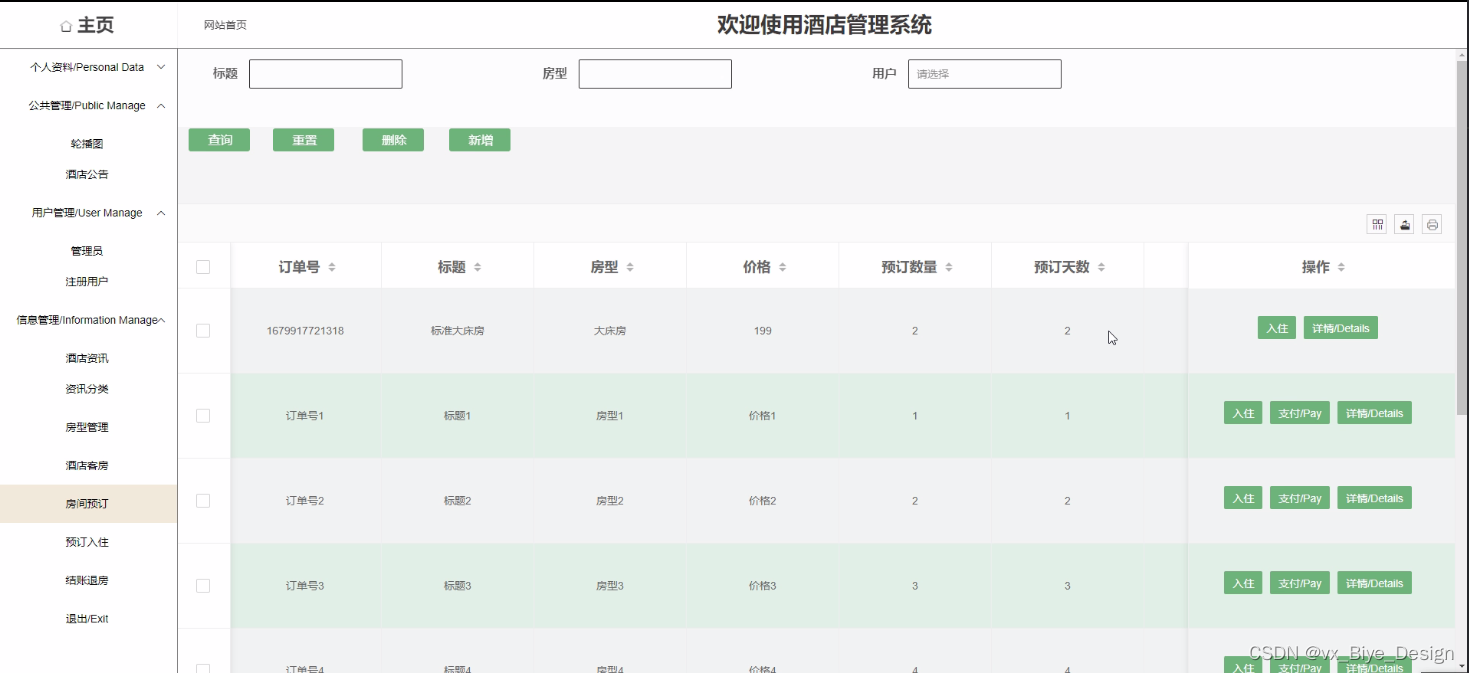Check the 订单号3 row checkbox
This screenshot has width=1469, height=673.
click(203, 586)
